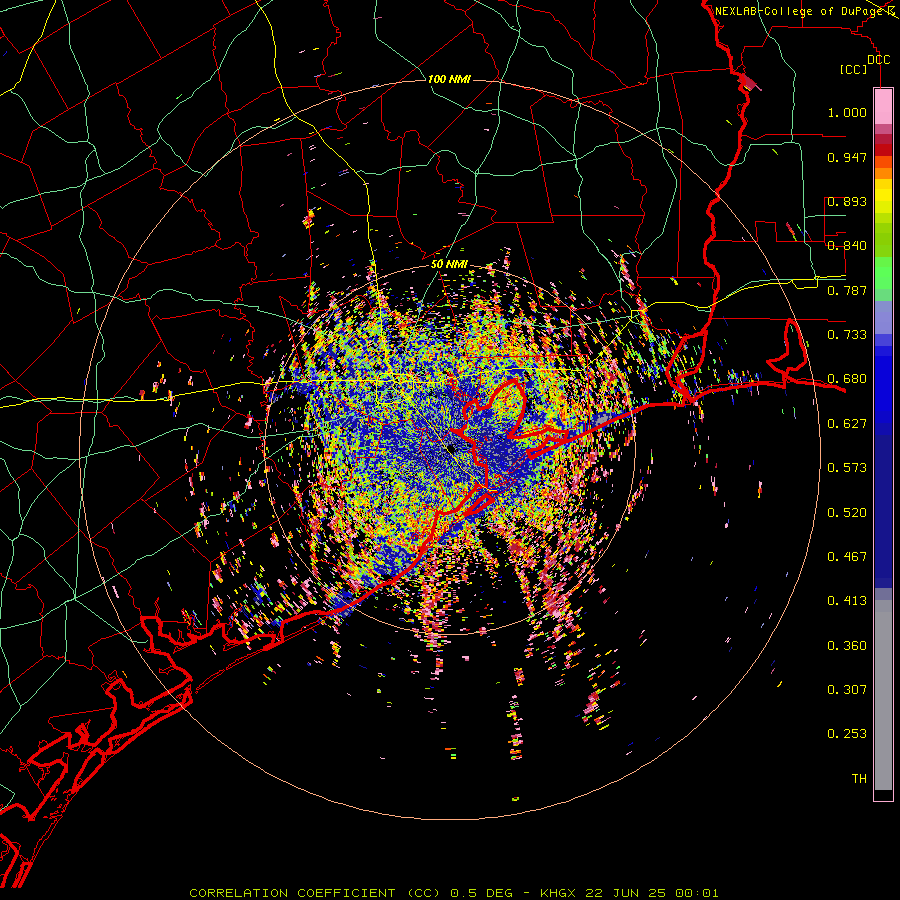Screen dimensions: 900x900
Task: Click the 0.733 legend value
Action: pos(847,335)
